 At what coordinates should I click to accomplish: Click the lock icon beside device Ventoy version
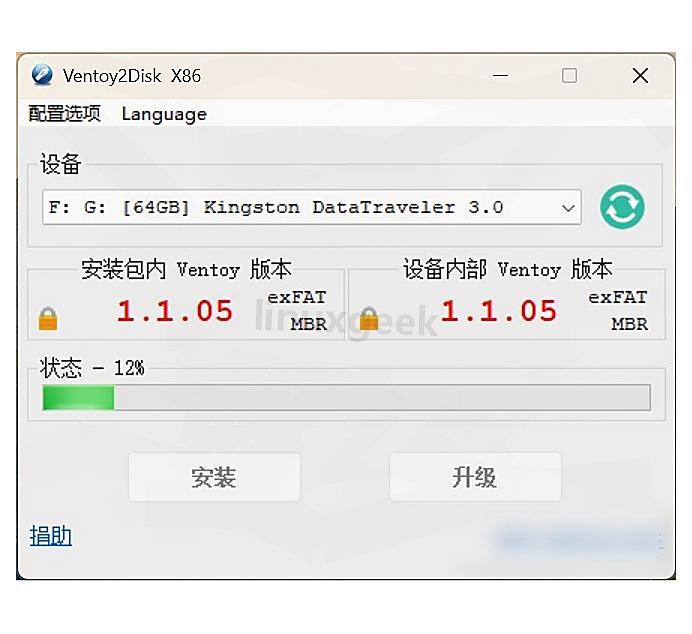(369, 319)
